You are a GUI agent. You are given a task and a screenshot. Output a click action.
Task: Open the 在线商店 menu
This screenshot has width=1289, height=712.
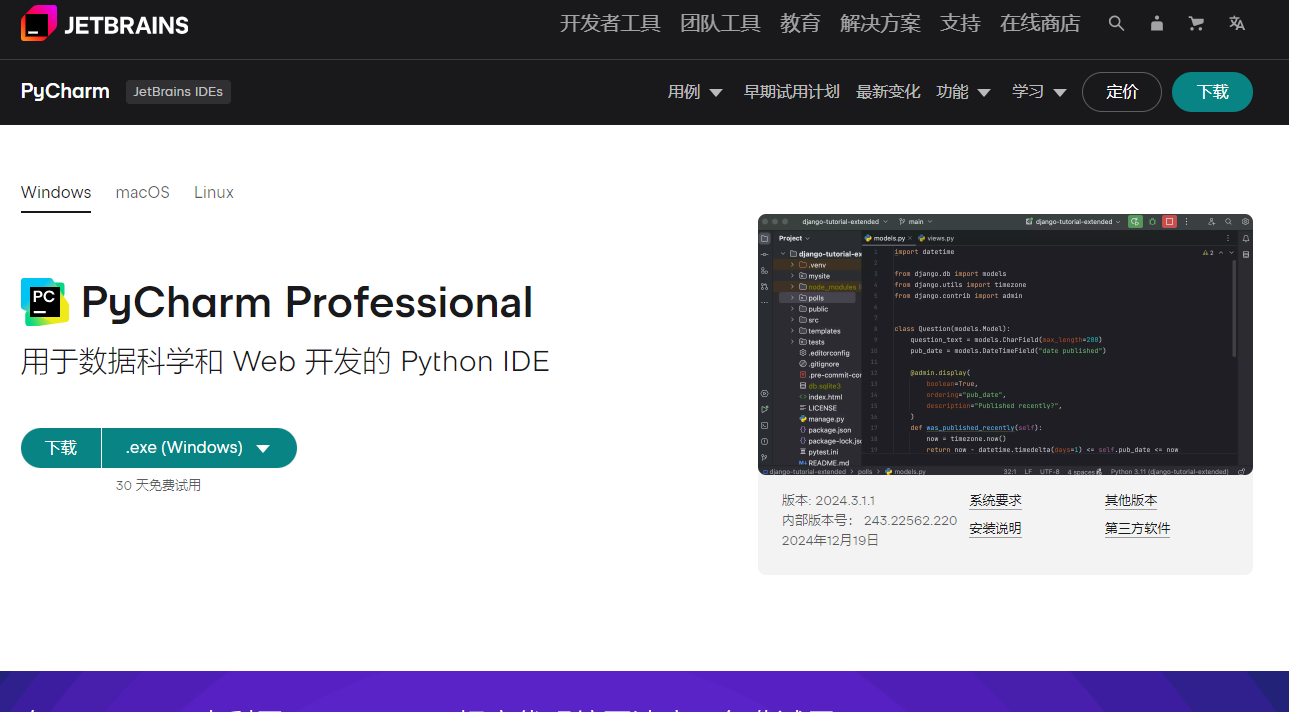point(1040,23)
